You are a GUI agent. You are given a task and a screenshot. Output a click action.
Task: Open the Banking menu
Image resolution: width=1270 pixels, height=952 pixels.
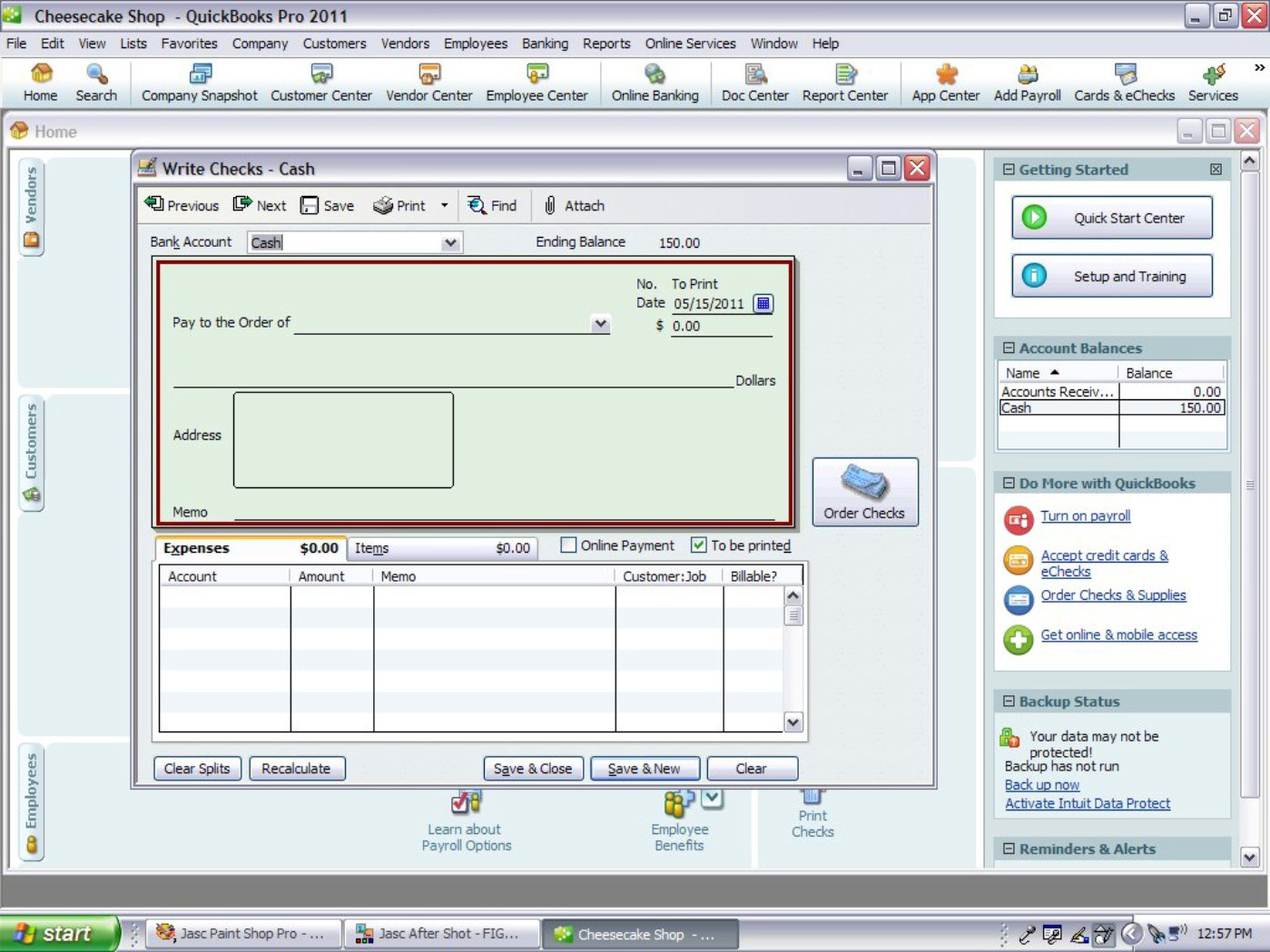(x=545, y=44)
